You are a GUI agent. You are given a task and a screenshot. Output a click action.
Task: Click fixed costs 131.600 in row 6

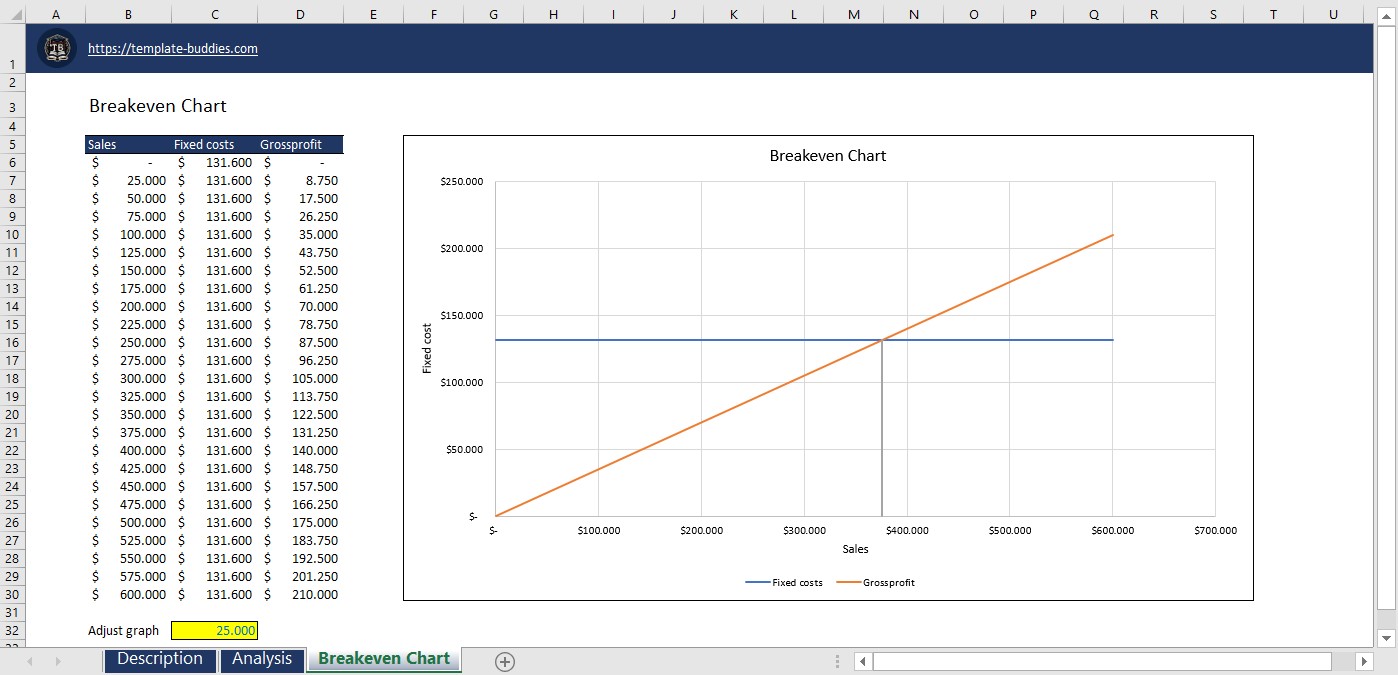pyautogui.click(x=214, y=162)
